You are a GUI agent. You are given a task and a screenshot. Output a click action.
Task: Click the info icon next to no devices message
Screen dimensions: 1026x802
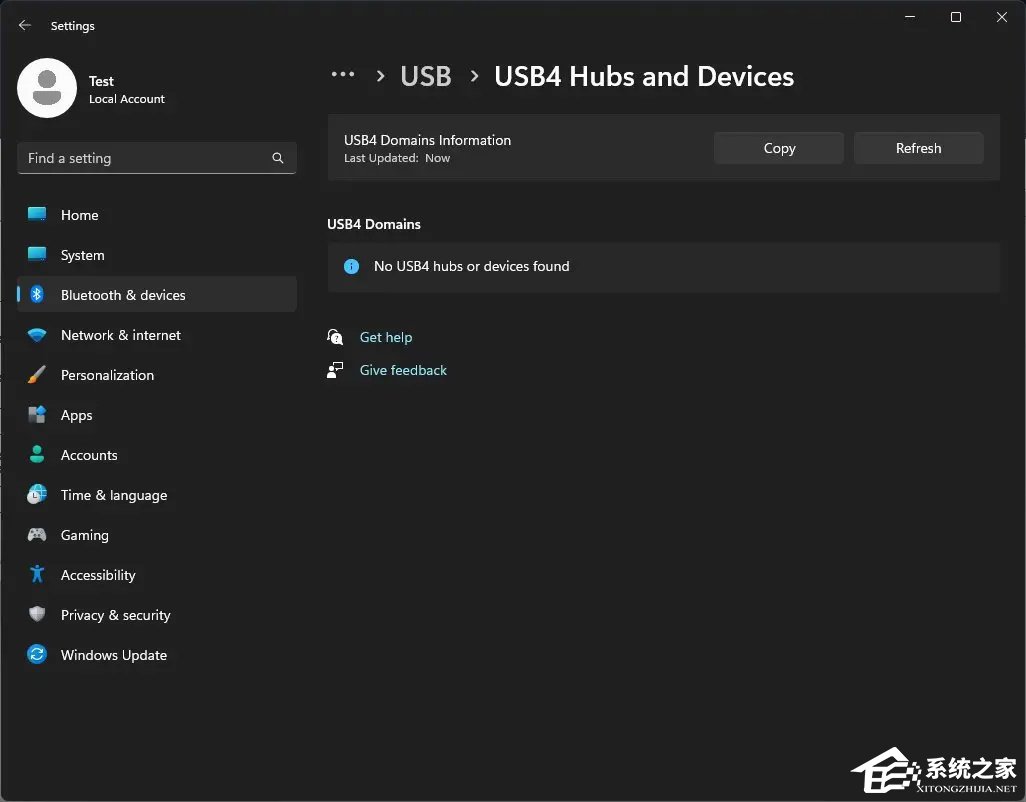350,266
